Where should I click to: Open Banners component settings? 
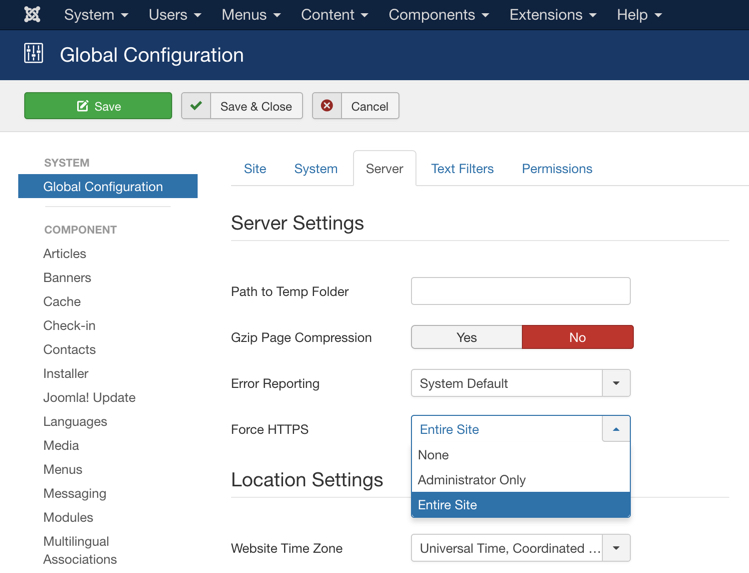(x=67, y=277)
